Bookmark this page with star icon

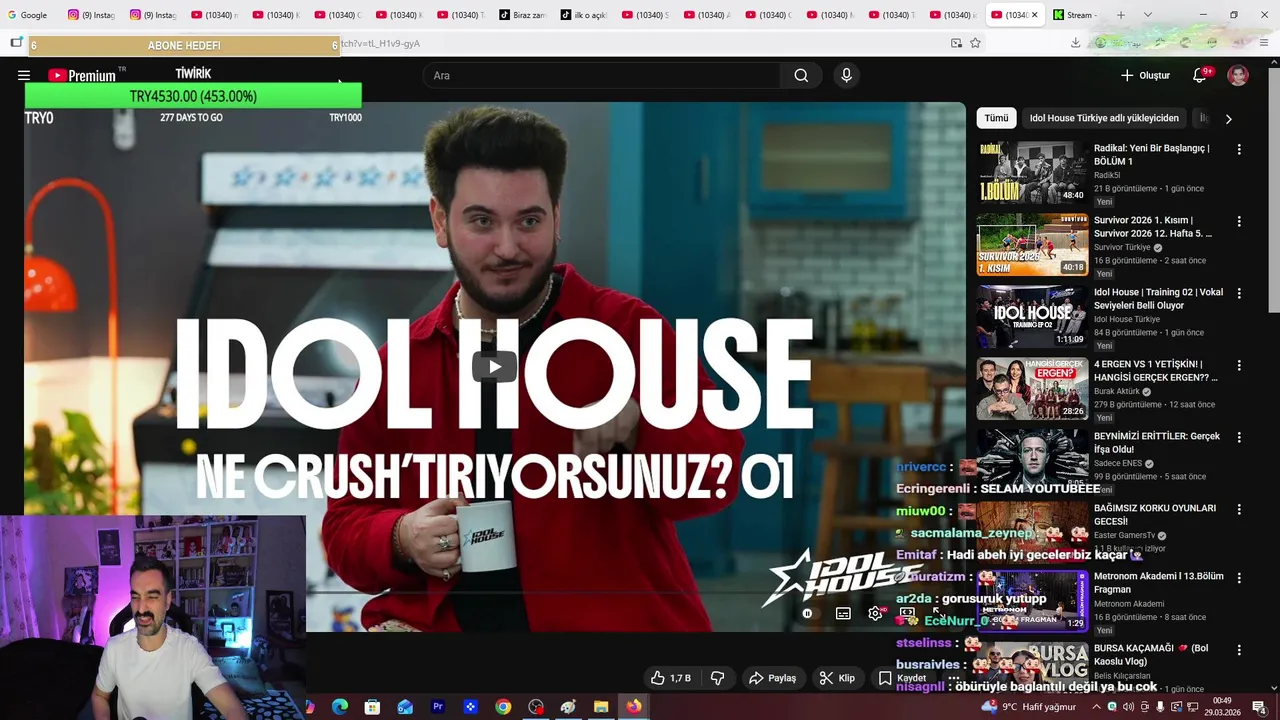point(975,43)
